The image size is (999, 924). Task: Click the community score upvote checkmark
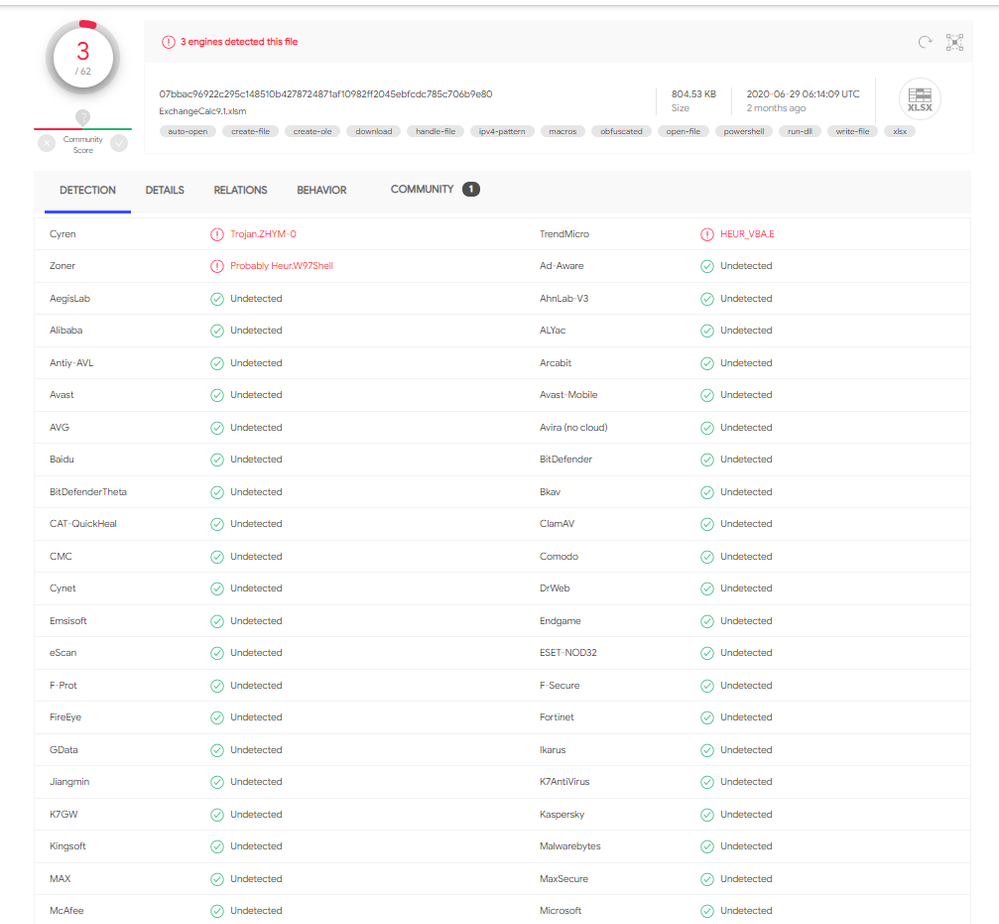click(119, 143)
